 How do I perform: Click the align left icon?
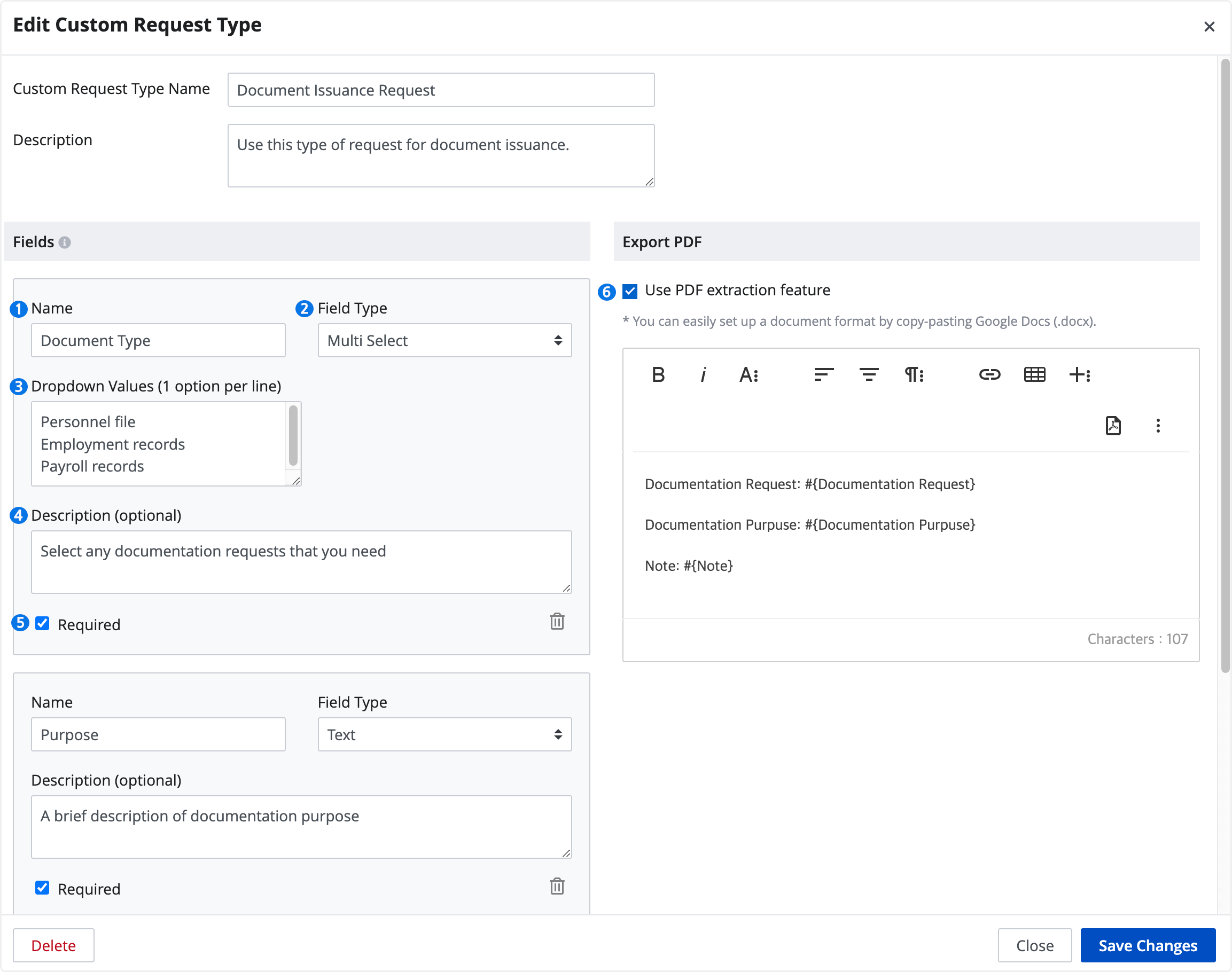(823, 374)
